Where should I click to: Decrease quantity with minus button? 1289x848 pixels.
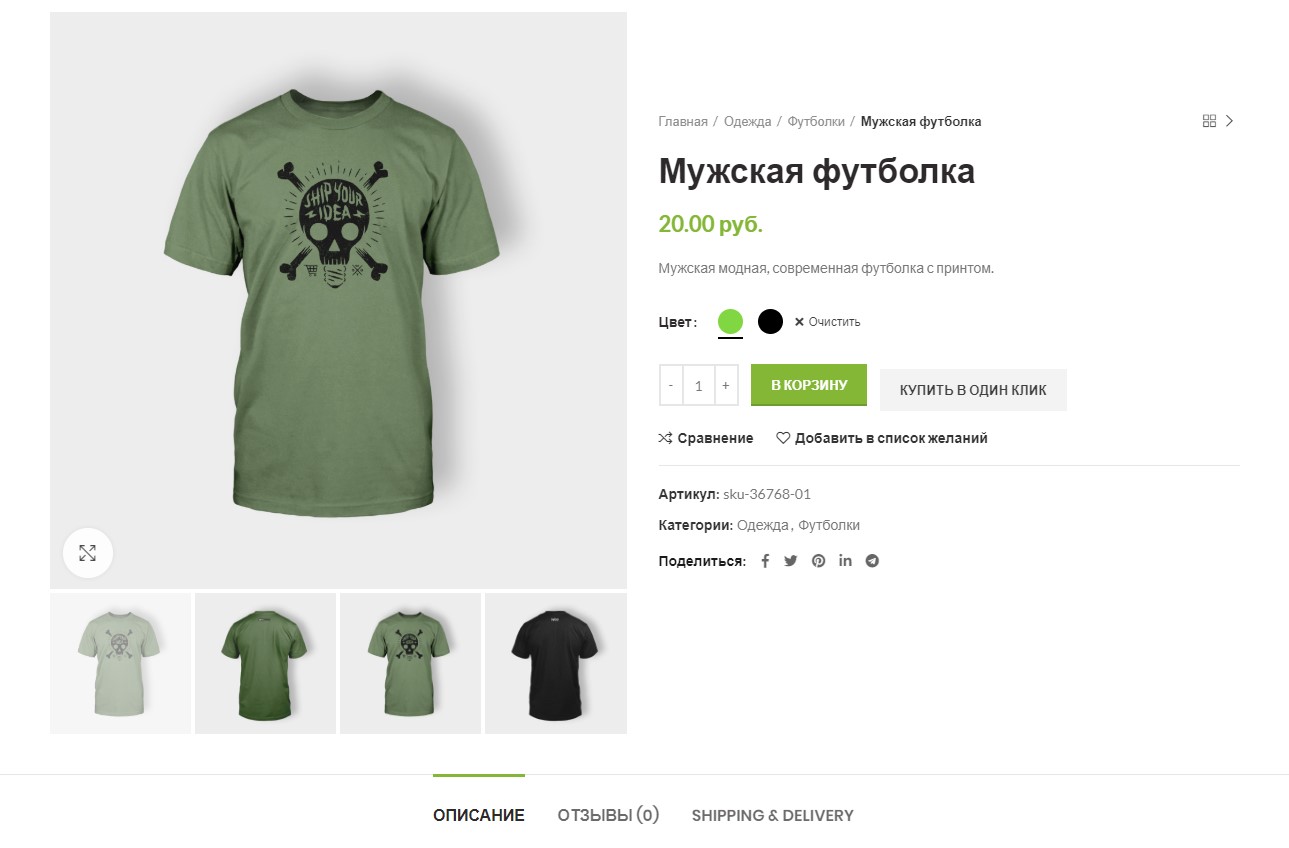tap(671, 385)
